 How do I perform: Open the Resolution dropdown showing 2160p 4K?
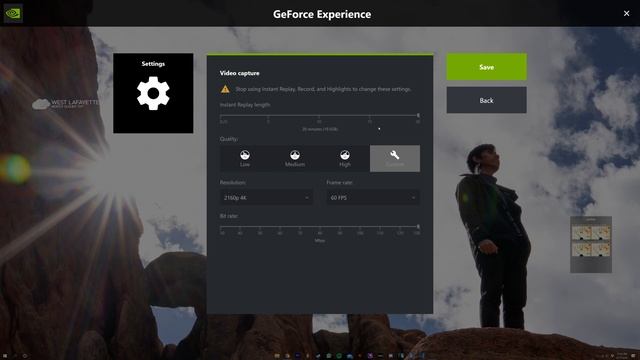click(266, 198)
